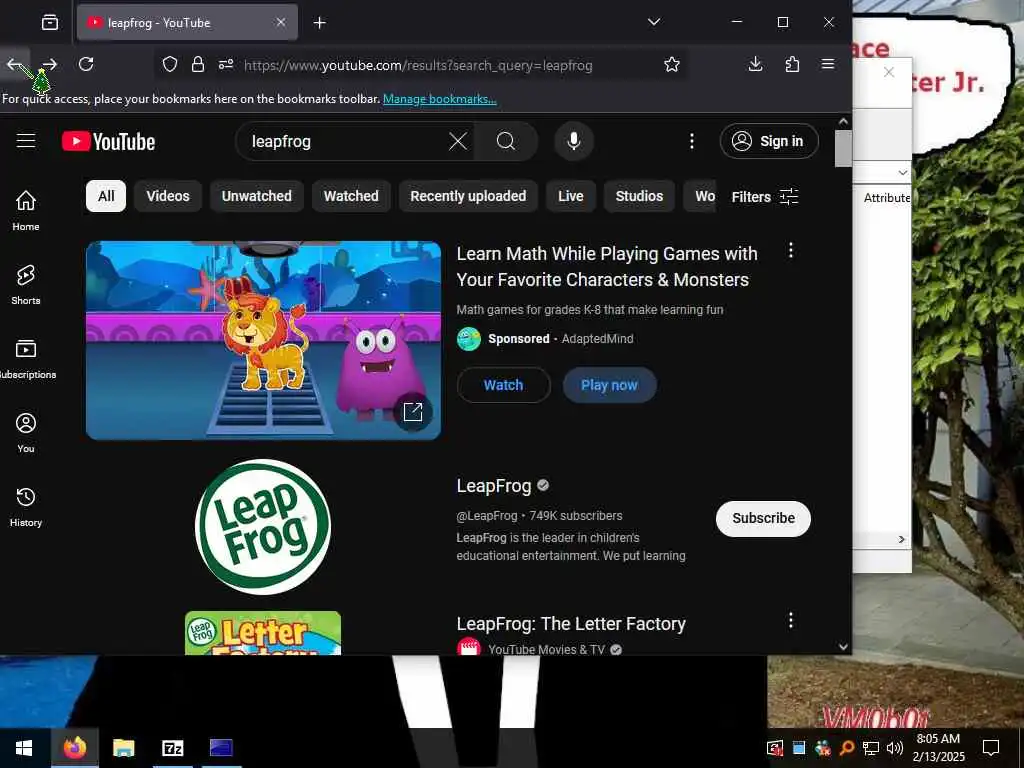Click the background window's horizontal scroll arrow

coord(902,539)
